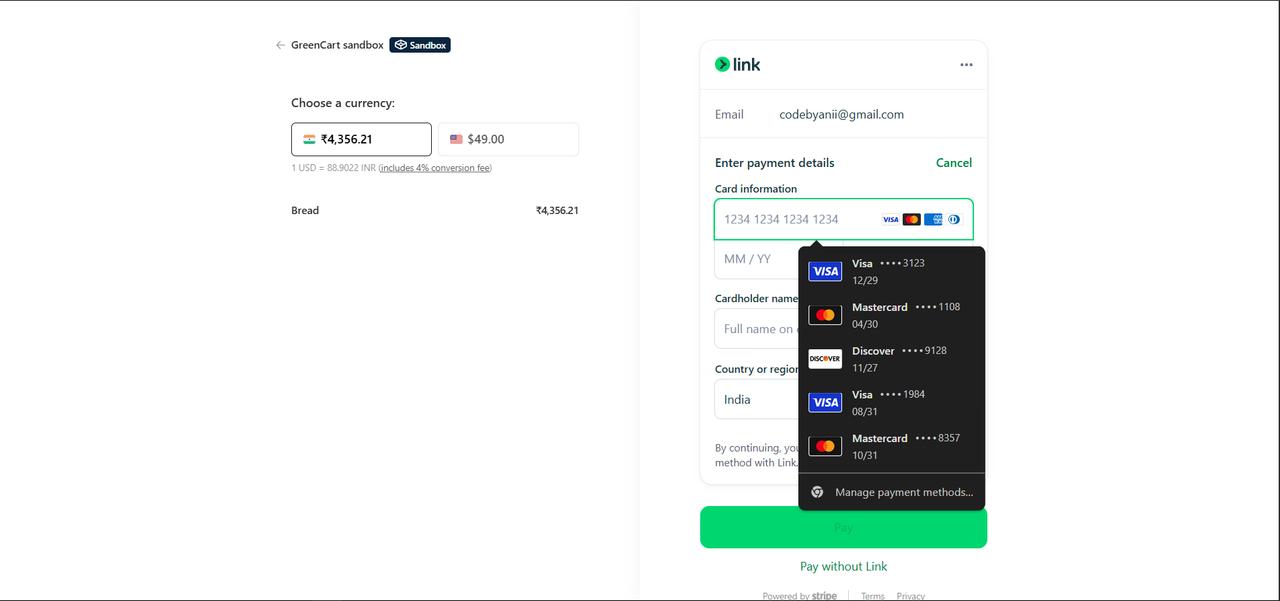Choose saved Visa ending 1984 expiring 08/31
1280x601 pixels.
892,402
